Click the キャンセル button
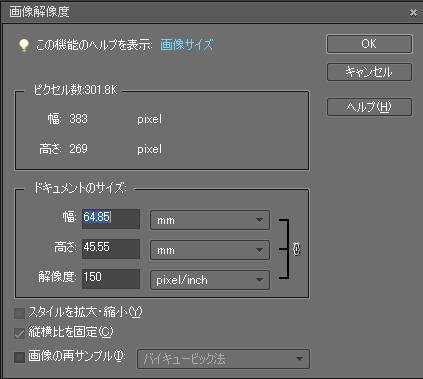423x379 pixels. 369,72
